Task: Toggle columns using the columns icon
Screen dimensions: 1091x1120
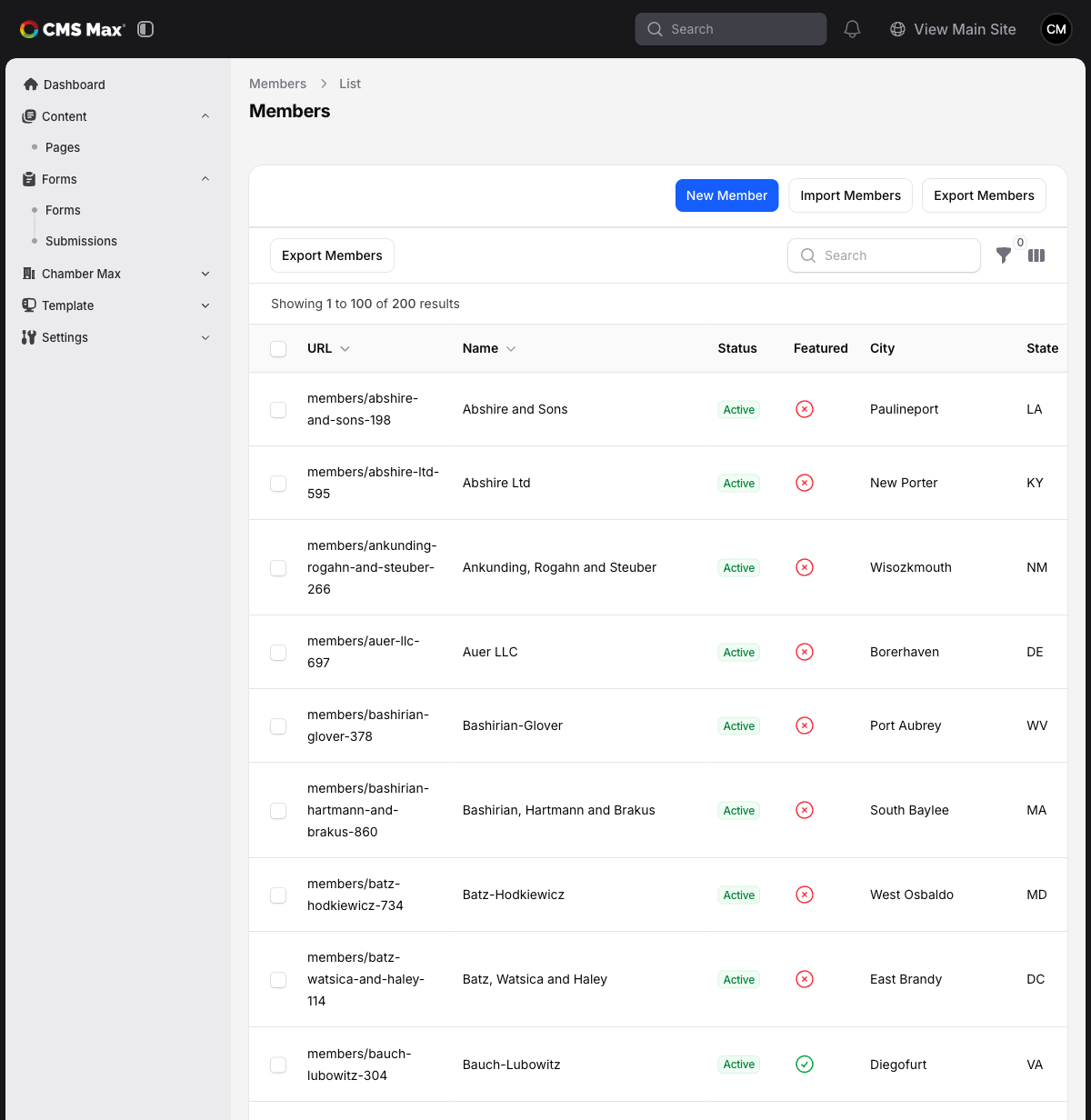Action: pos(1036,255)
